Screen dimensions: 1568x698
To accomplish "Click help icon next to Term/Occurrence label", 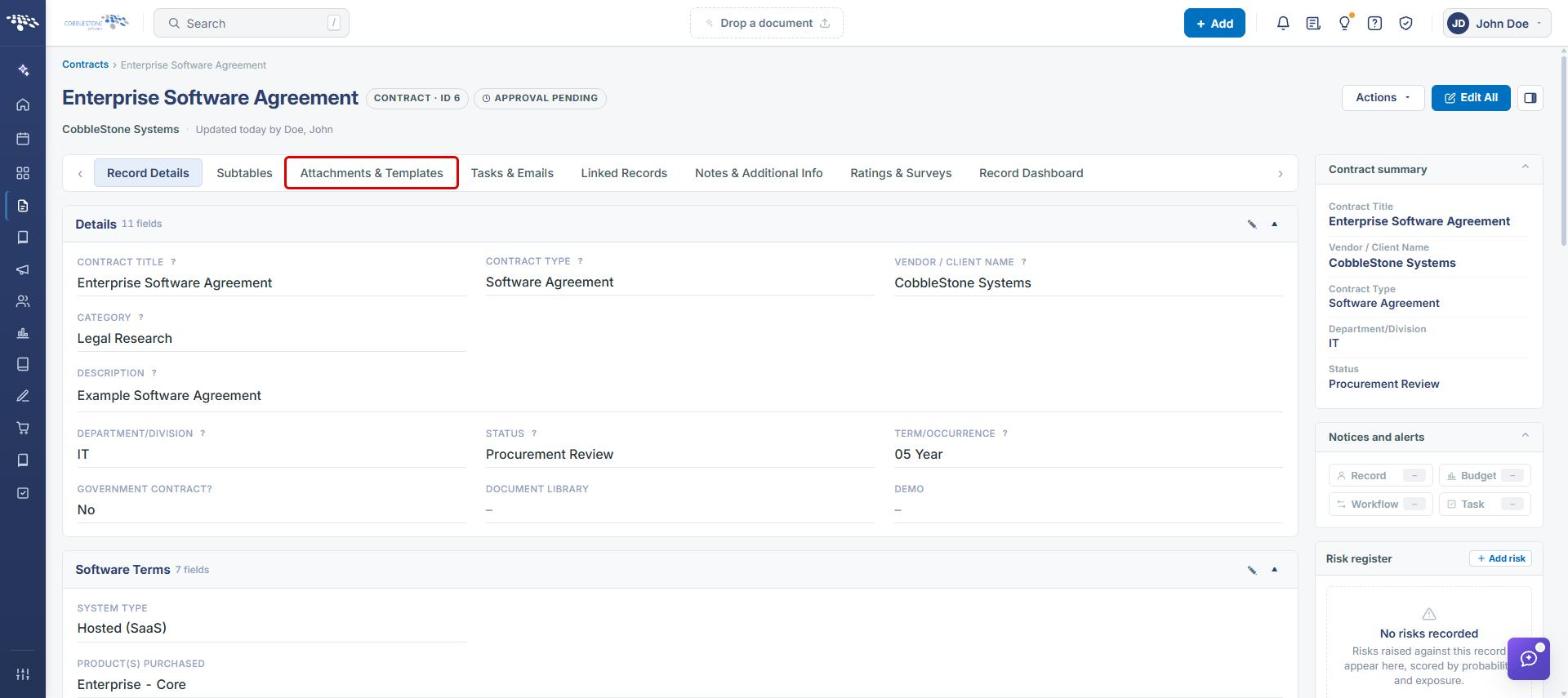I will [1005, 434].
